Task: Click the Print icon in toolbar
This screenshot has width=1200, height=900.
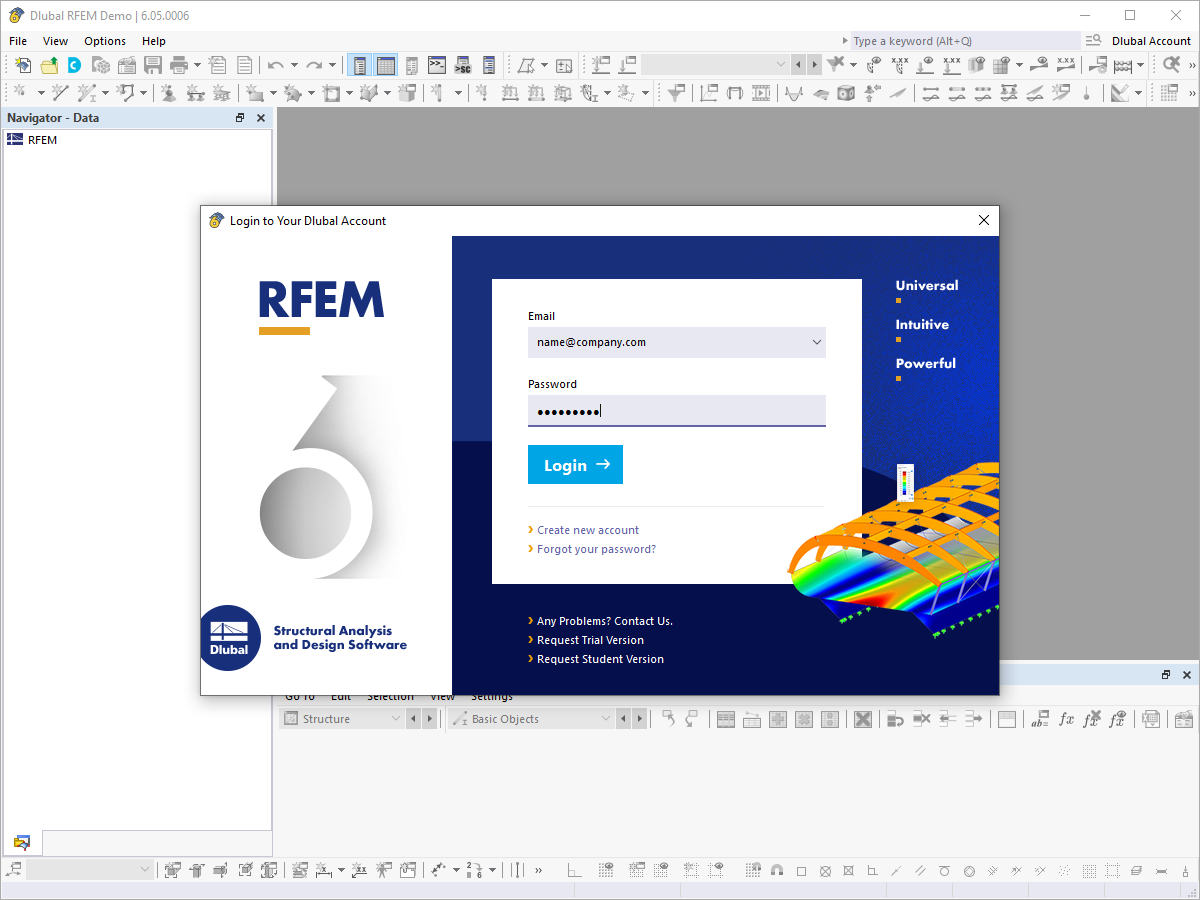Action: pyautogui.click(x=179, y=65)
